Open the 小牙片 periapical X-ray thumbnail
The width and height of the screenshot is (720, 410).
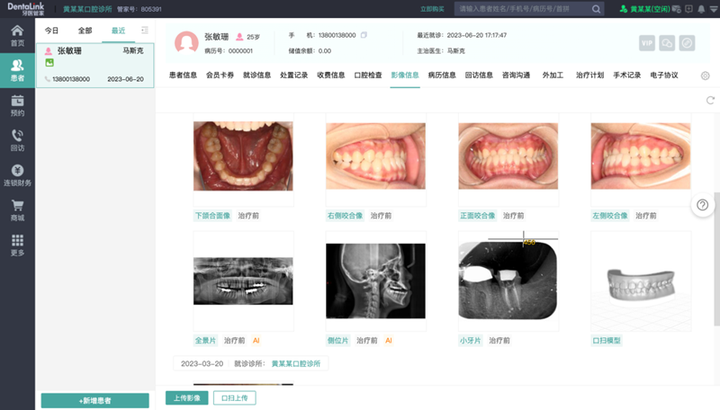508,280
